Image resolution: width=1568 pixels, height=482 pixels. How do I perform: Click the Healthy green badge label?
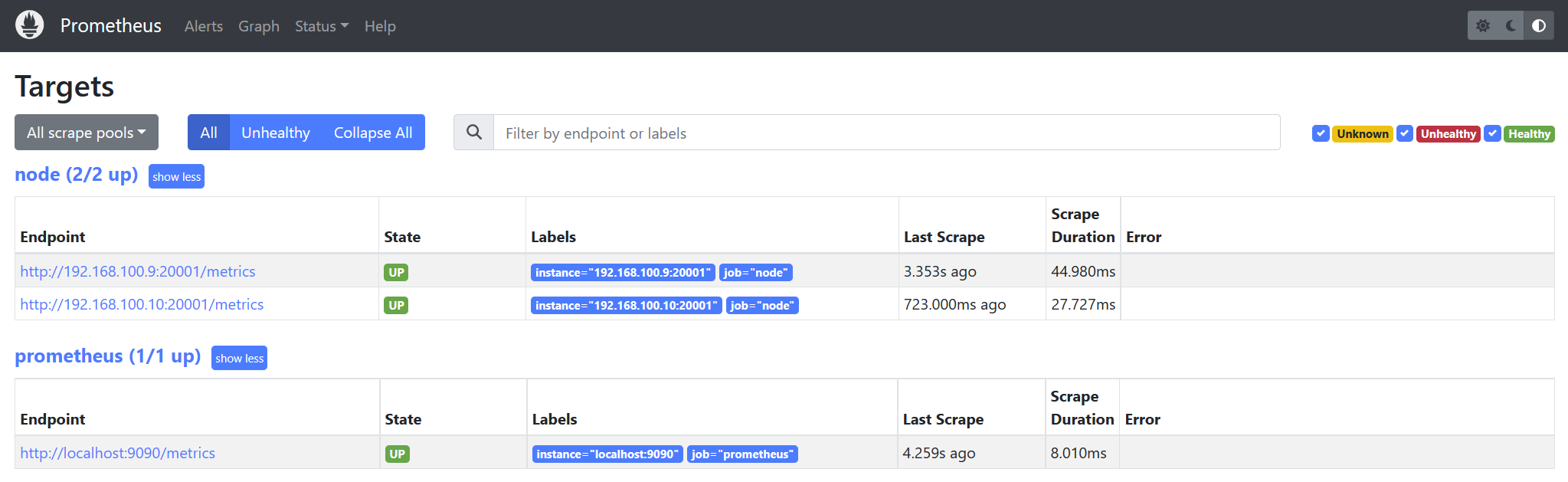[x=1529, y=134]
